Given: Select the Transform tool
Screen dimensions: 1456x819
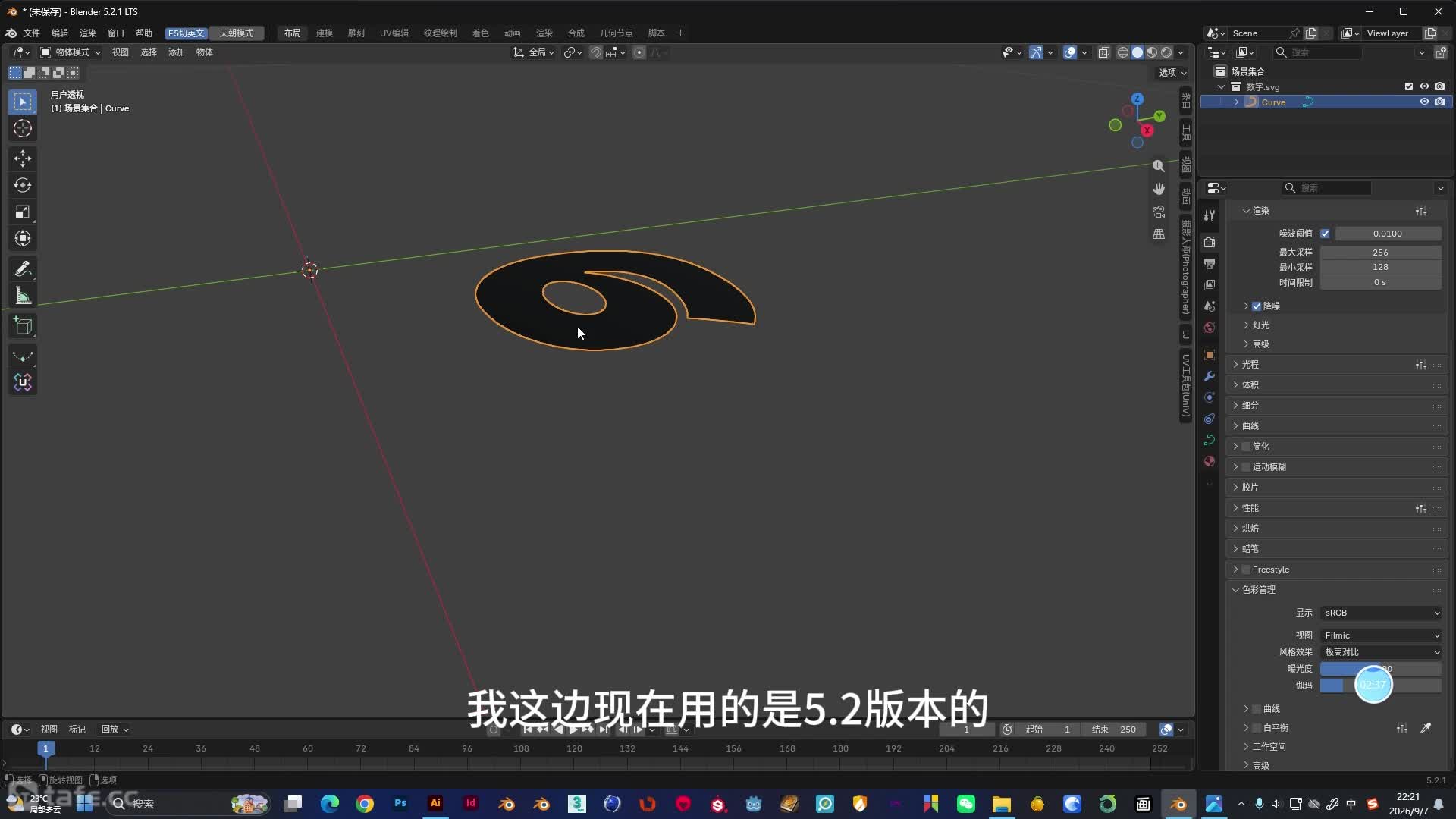Looking at the screenshot, I should pyautogui.click(x=23, y=238).
